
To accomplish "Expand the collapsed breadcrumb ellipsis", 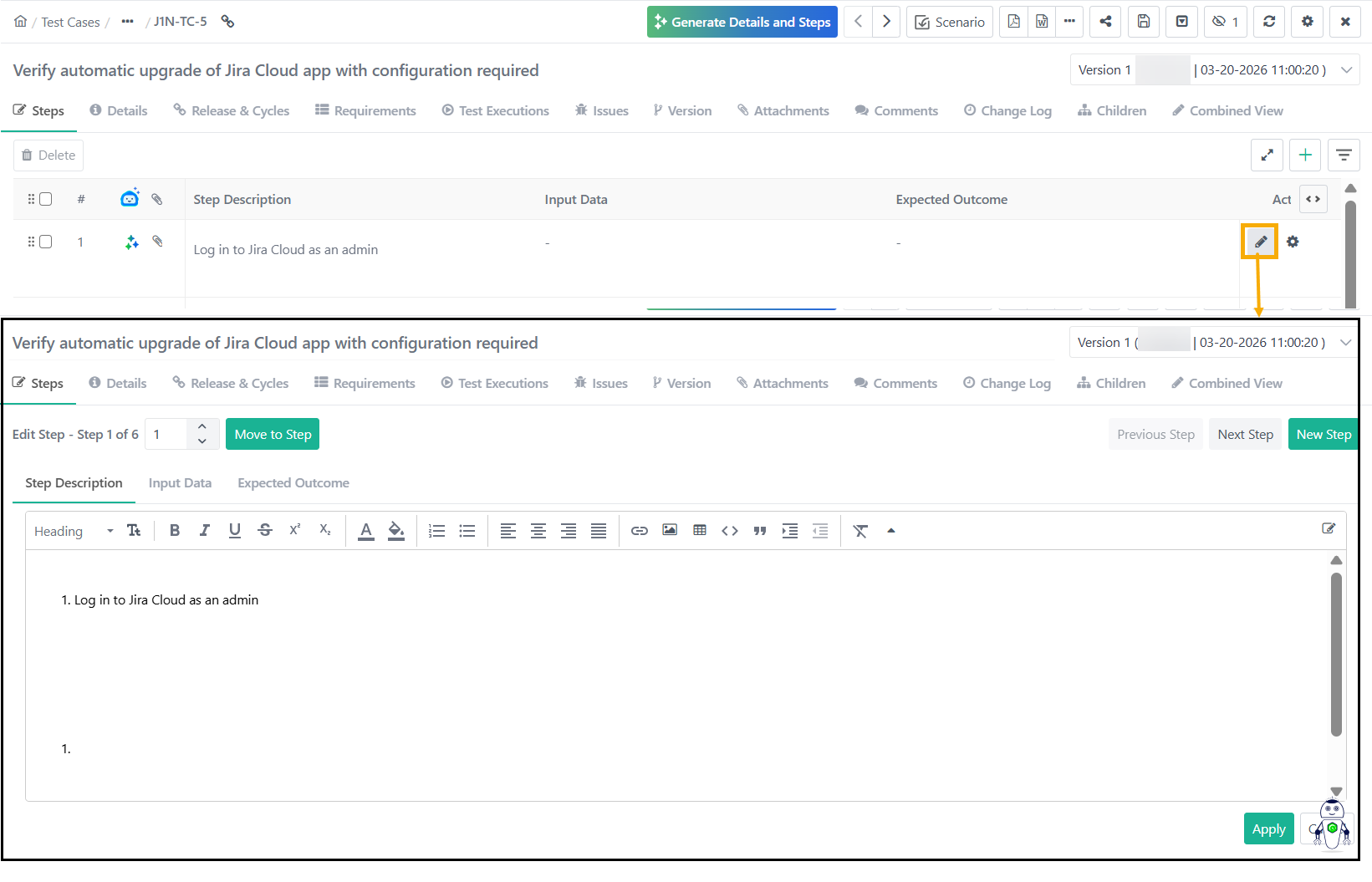I will (127, 22).
